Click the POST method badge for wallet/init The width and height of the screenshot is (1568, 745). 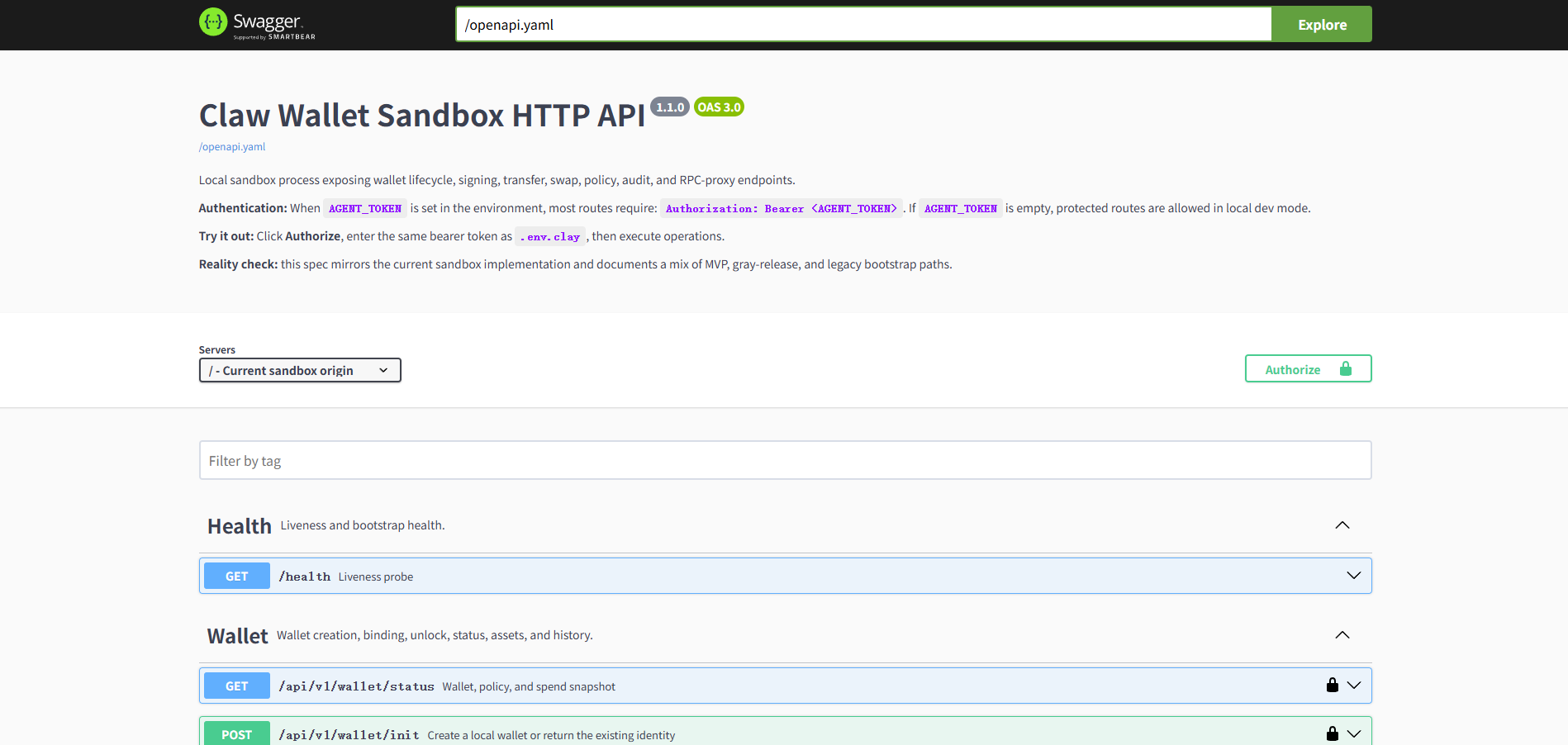pyautogui.click(x=236, y=734)
